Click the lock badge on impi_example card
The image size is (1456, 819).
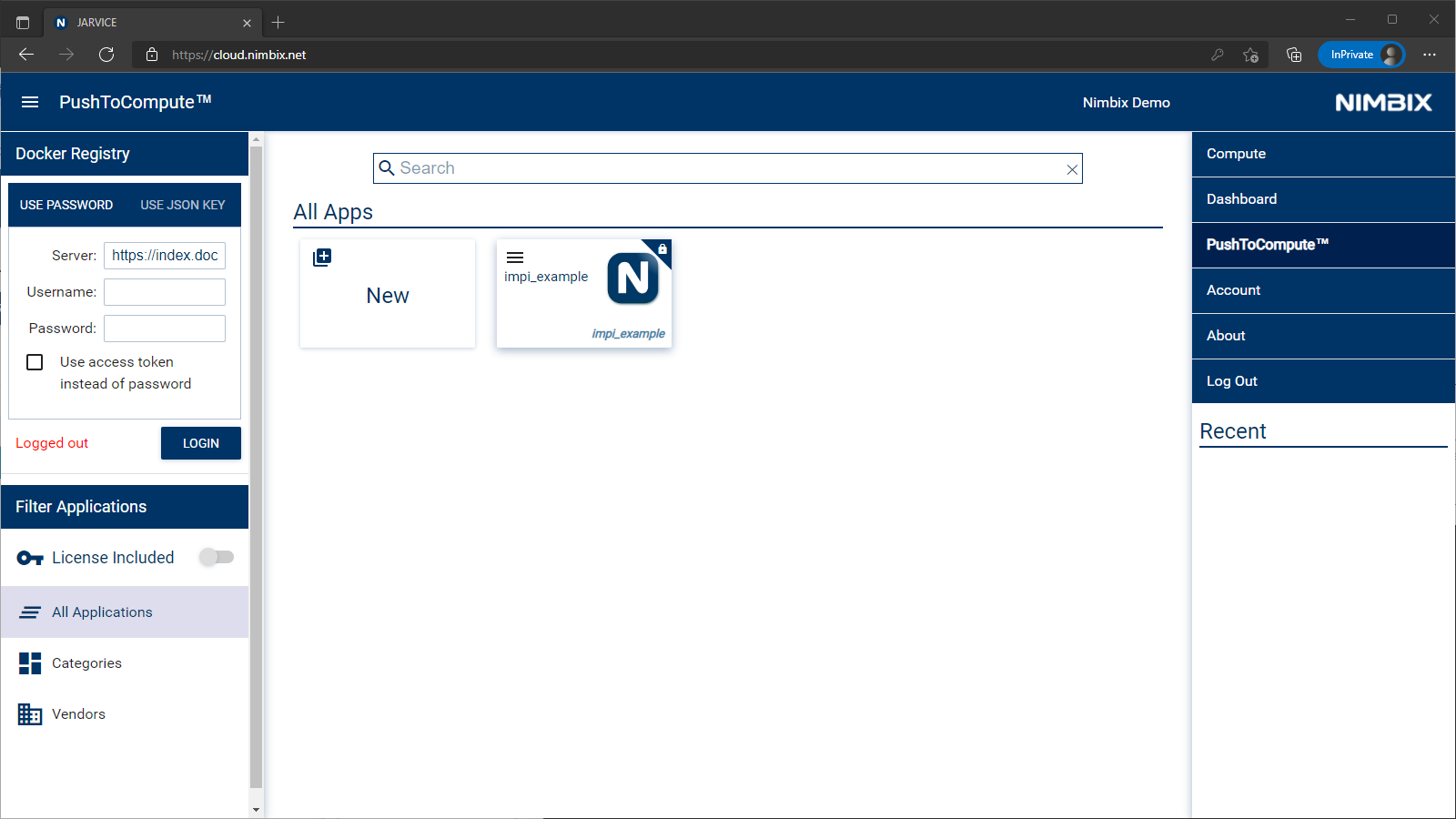[662, 248]
